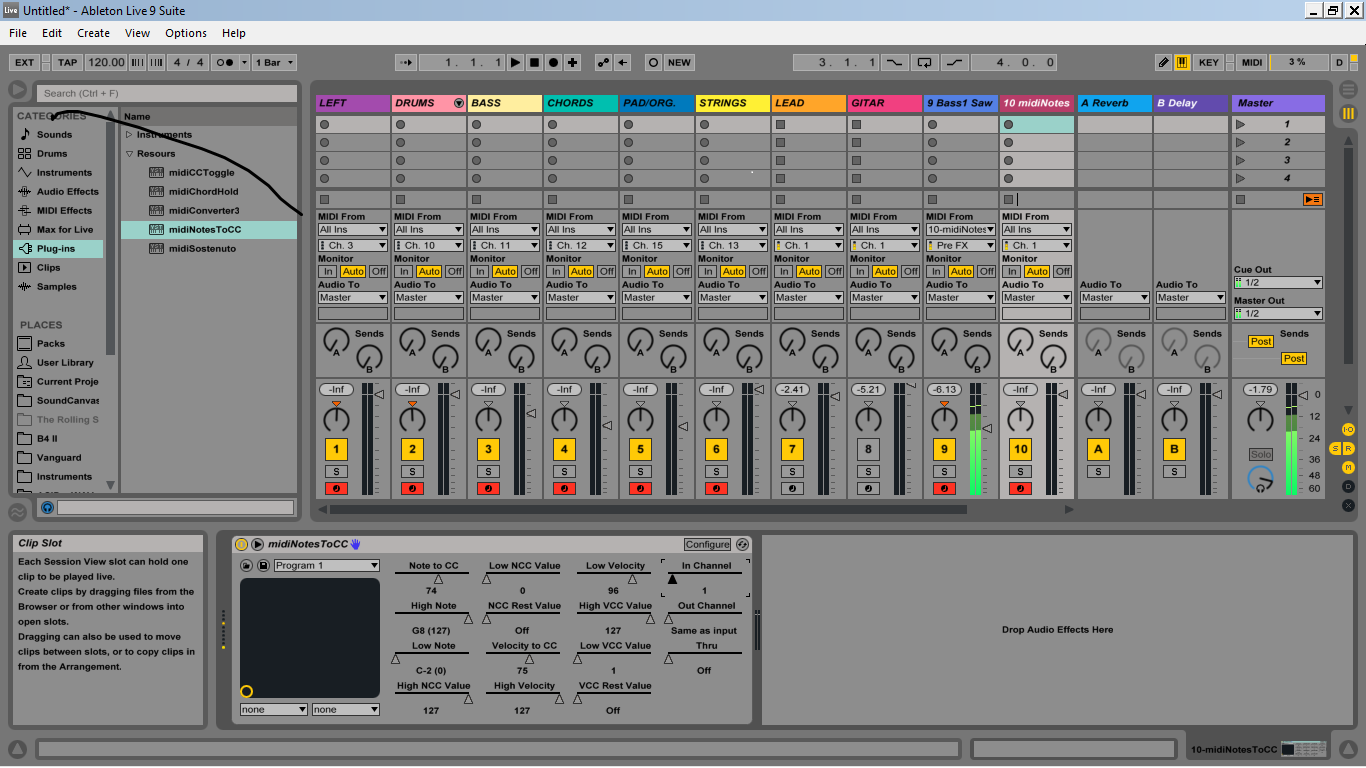Toggle the Automation Arm button

point(603,62)
